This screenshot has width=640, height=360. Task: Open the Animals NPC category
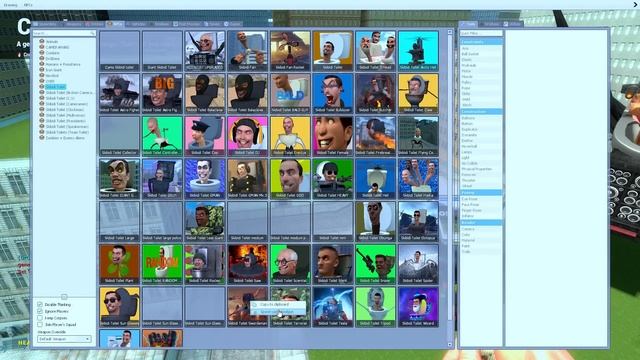pos(52,42)
